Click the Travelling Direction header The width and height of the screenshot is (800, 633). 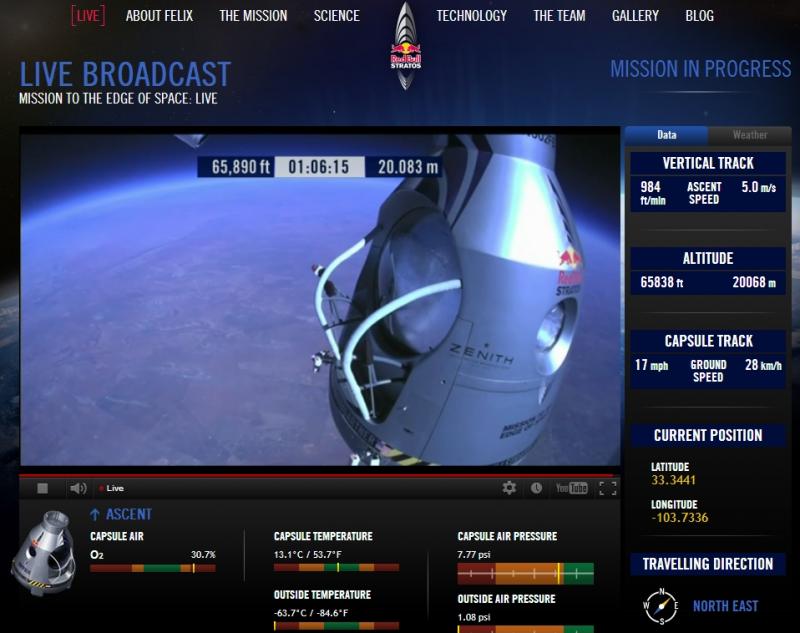[x=708, y=564]
